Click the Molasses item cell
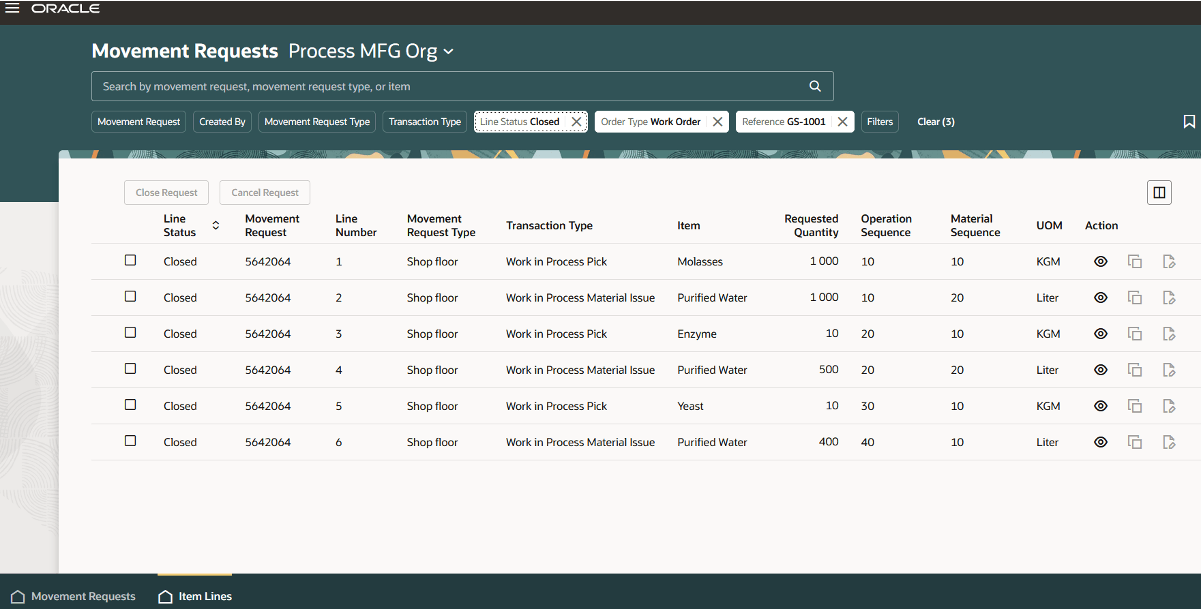Viewport: 1201px width, 609px height. [x=700, y=262]
